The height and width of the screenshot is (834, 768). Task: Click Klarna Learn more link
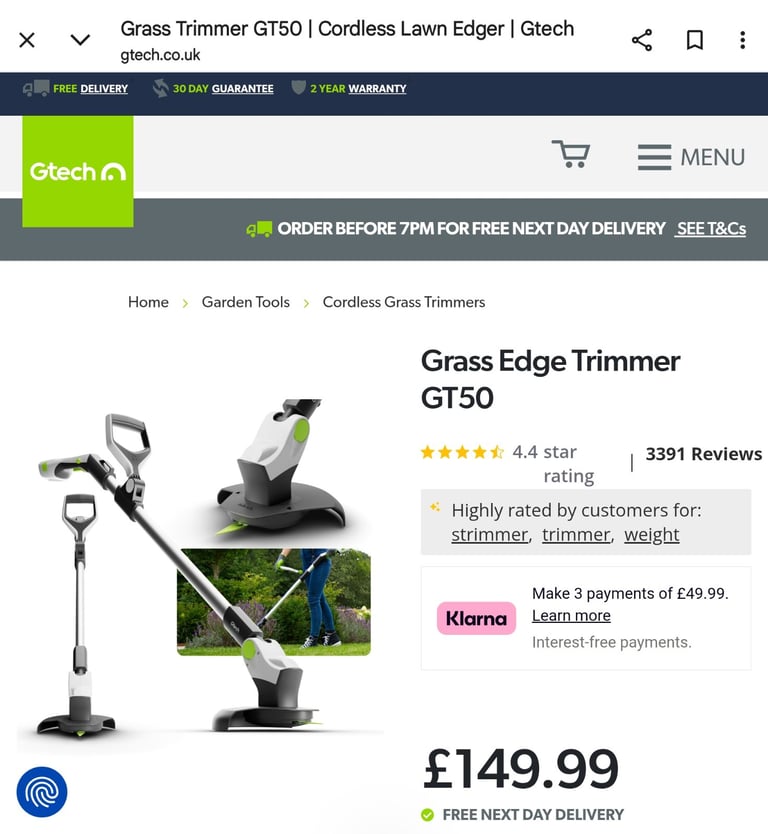click(x=571, y=615)
